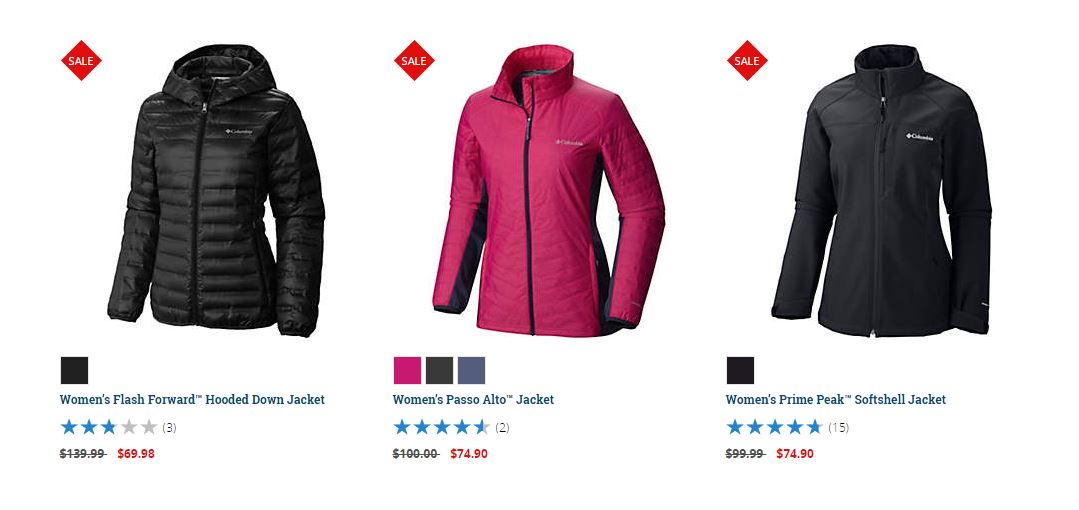The height and width of the screenshot is (510, 1079).
Task: Click the (2) review count for Passo Alto
Action: 502,427
